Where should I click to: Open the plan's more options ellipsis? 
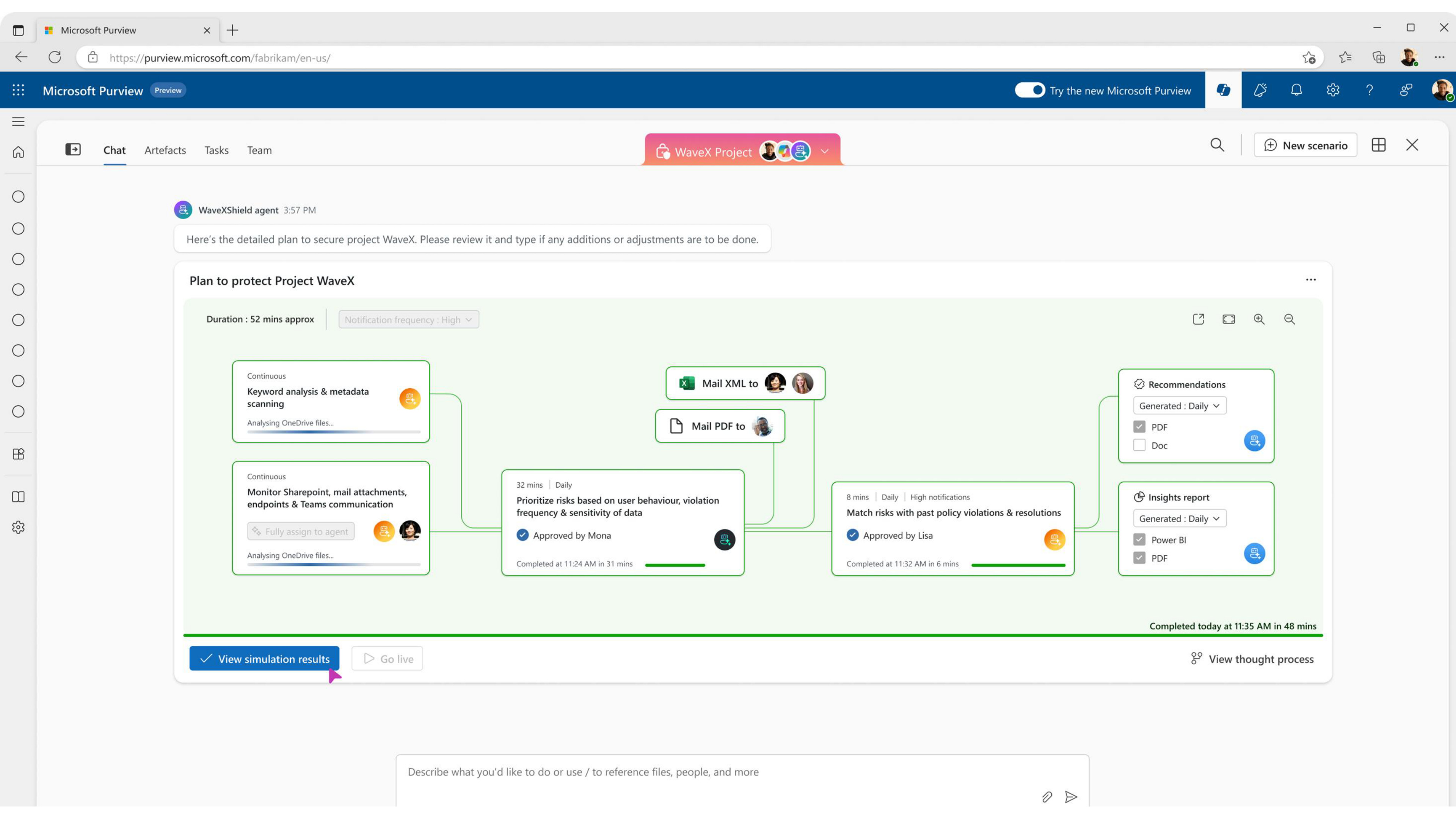click(1311, 280)
